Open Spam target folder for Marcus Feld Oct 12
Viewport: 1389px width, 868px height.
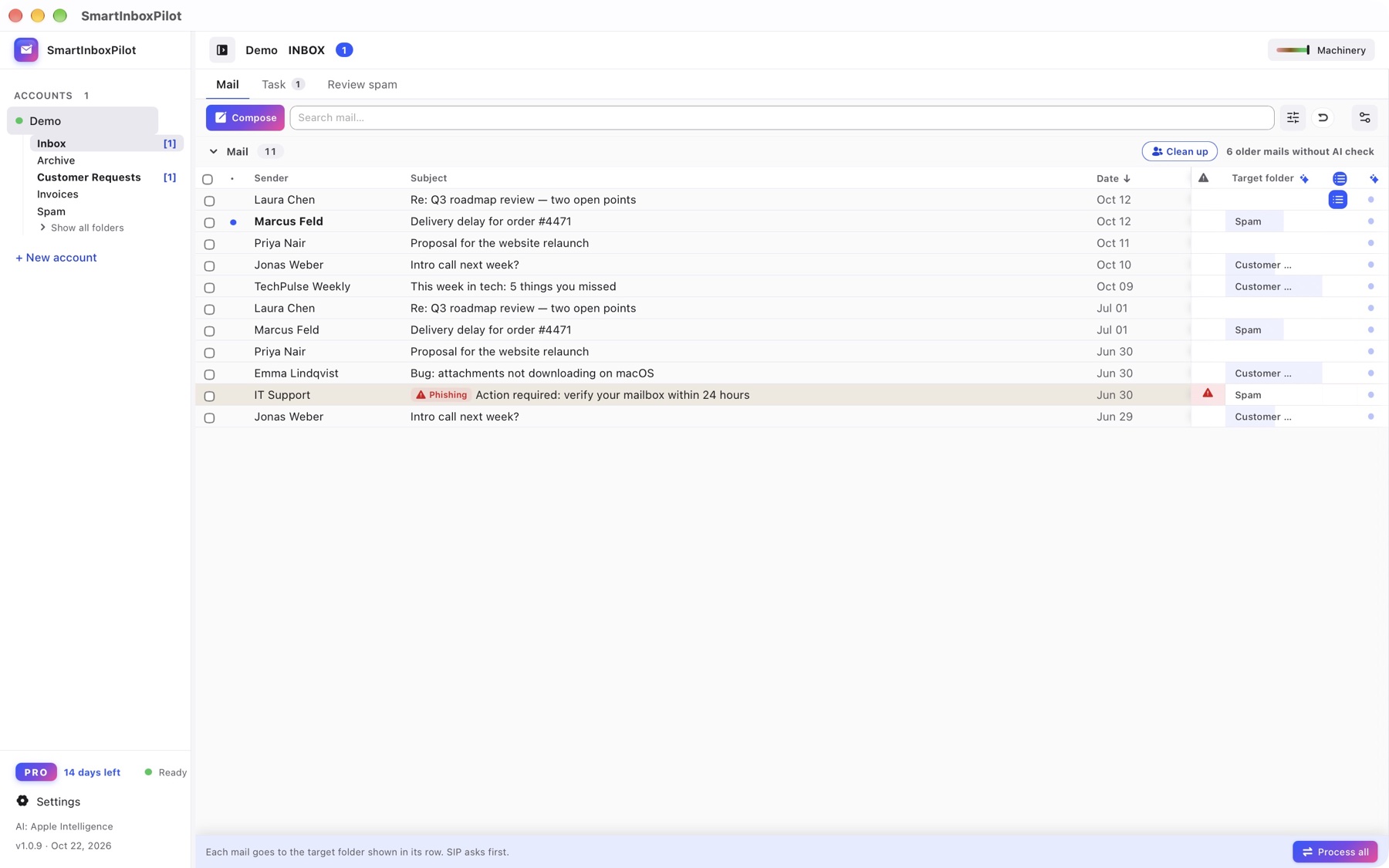(1254, 221)
